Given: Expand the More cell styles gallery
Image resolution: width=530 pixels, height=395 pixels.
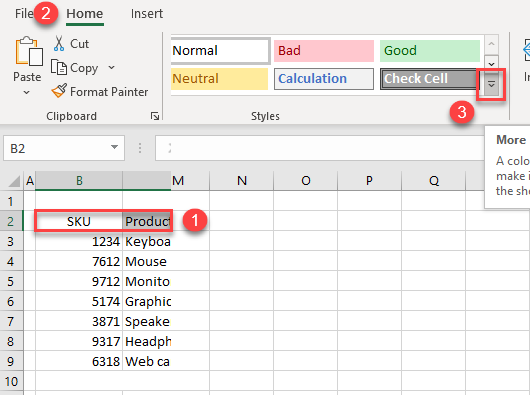Looking at the screenshot, I should pos(491,84).
